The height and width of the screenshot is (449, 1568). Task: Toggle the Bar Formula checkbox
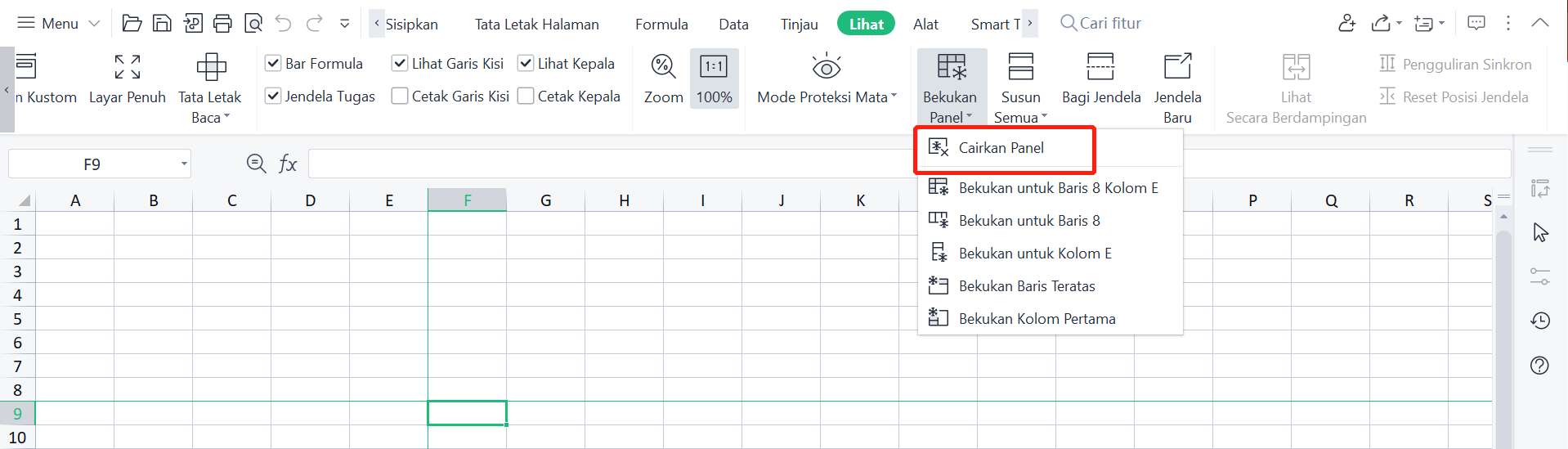(x=273, y=63)
